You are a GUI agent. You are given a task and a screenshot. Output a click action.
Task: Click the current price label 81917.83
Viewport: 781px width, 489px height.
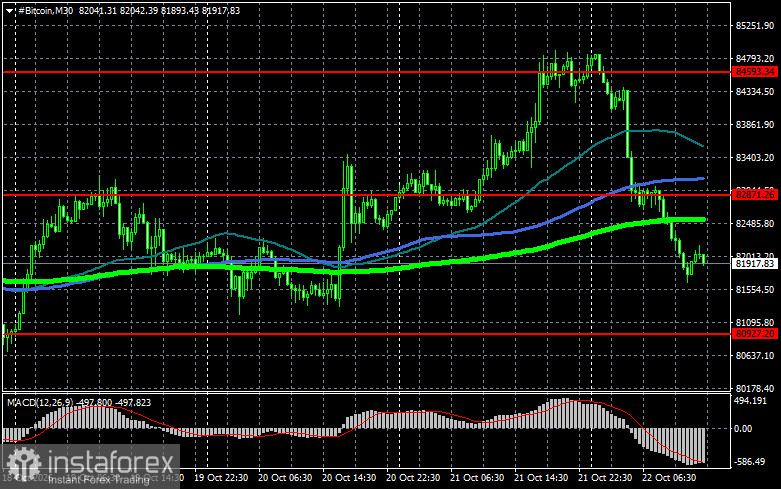click(755, 263)
